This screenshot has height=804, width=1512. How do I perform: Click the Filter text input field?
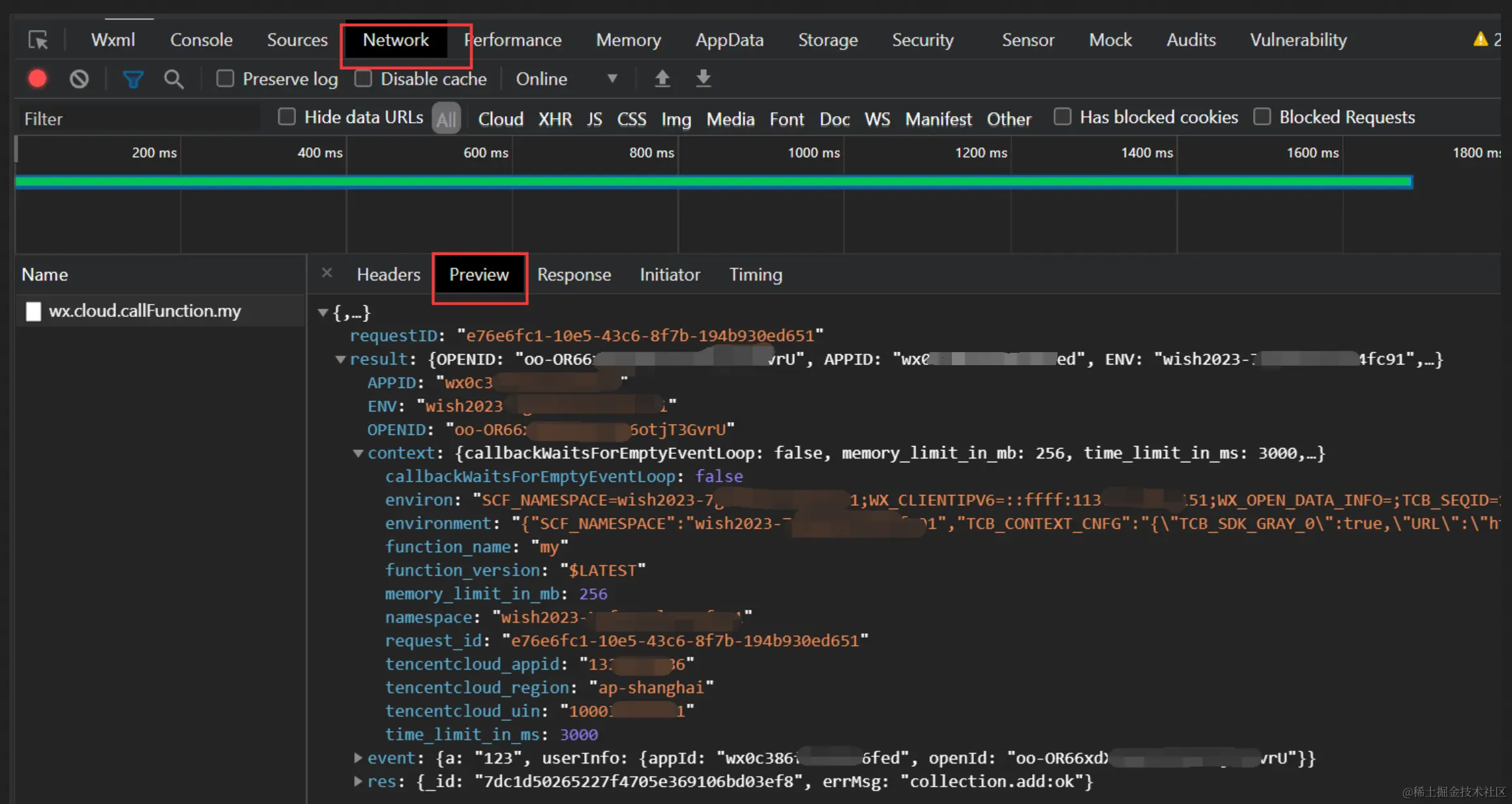137,119
